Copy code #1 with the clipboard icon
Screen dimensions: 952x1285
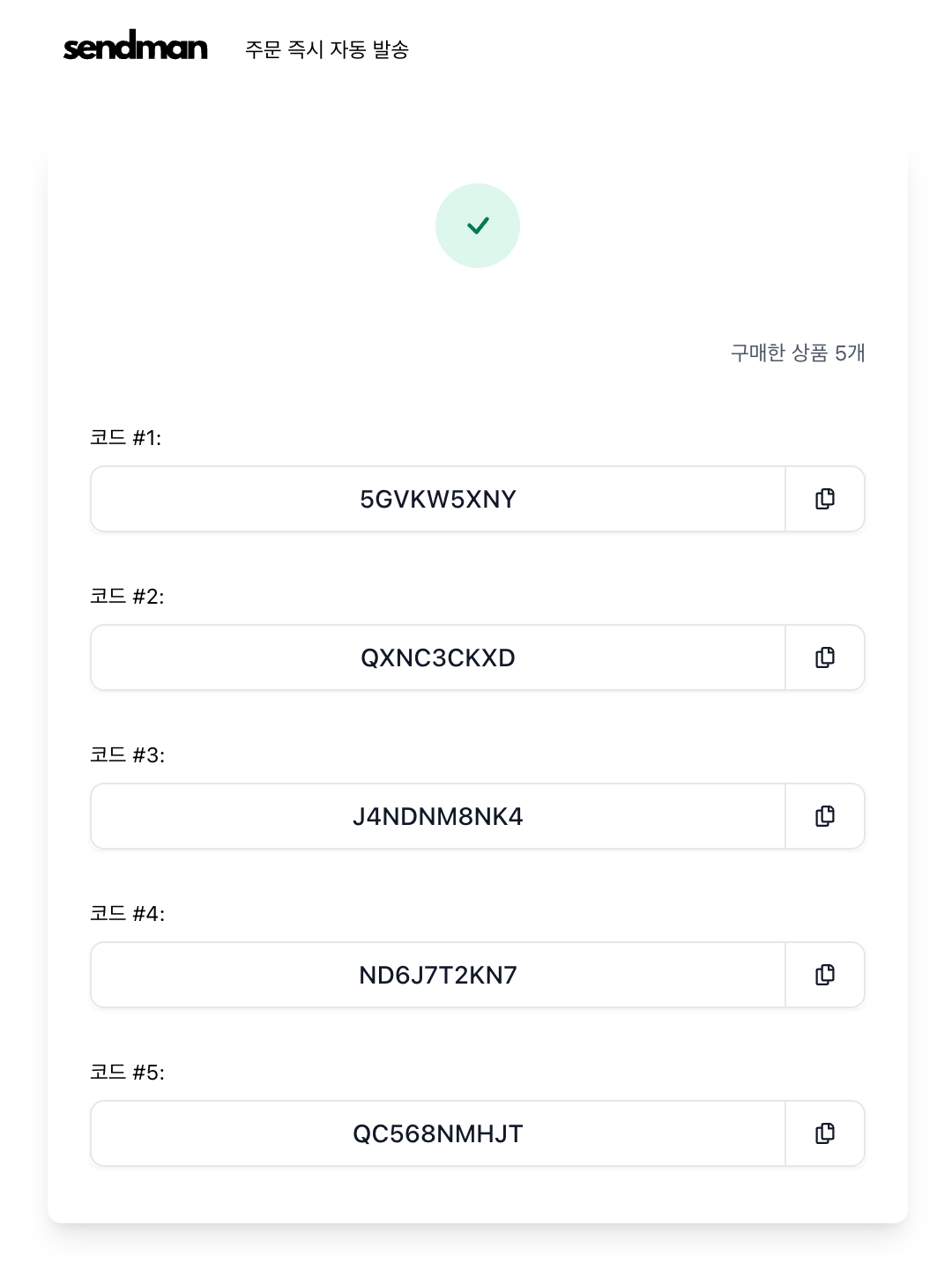pos(824,499)
